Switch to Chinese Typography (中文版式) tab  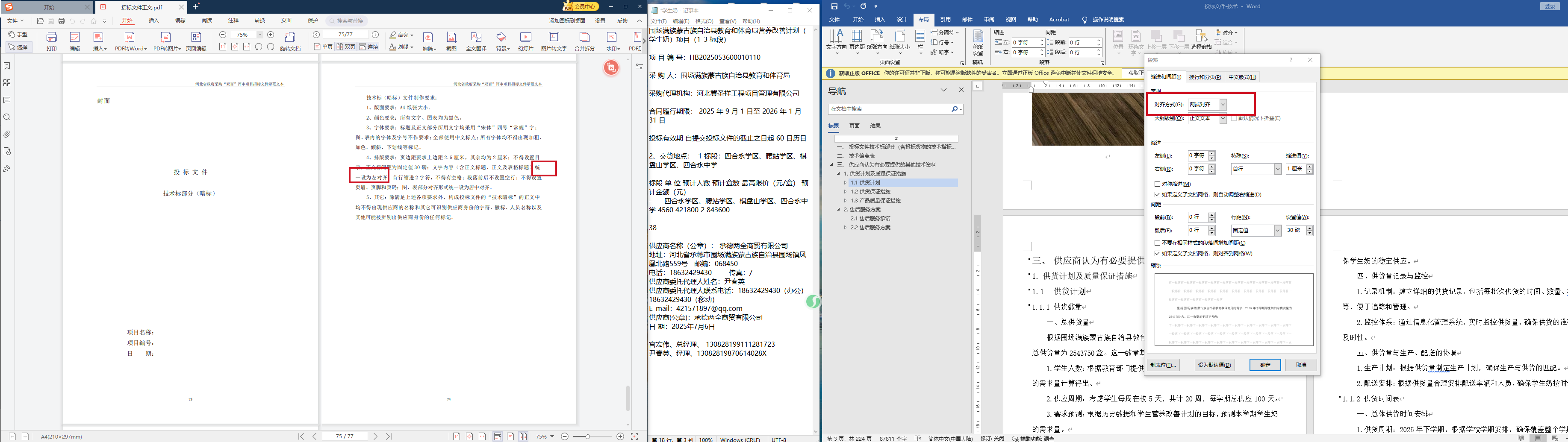(1242, 77)
